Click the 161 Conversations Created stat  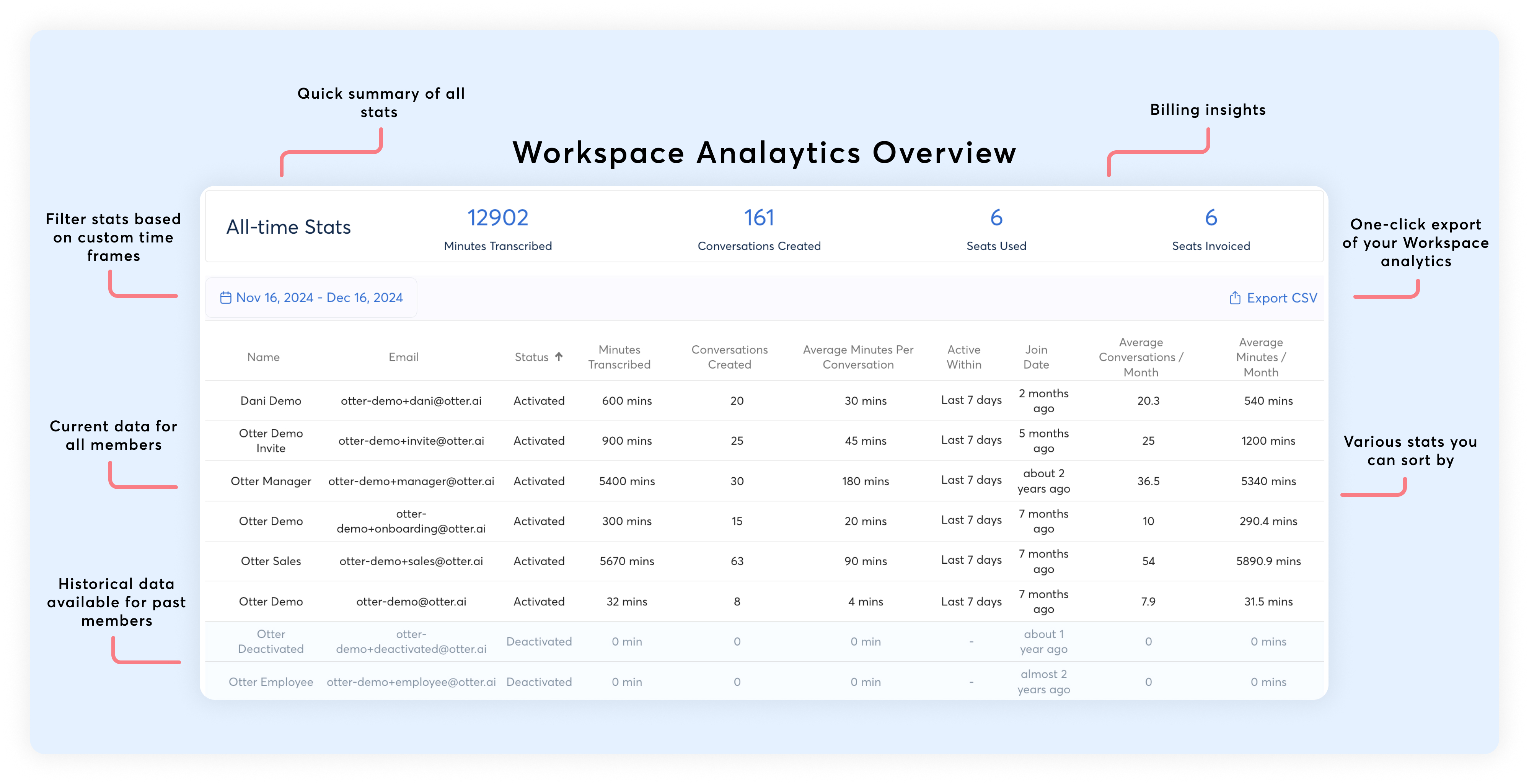click(x=758, y=218)
